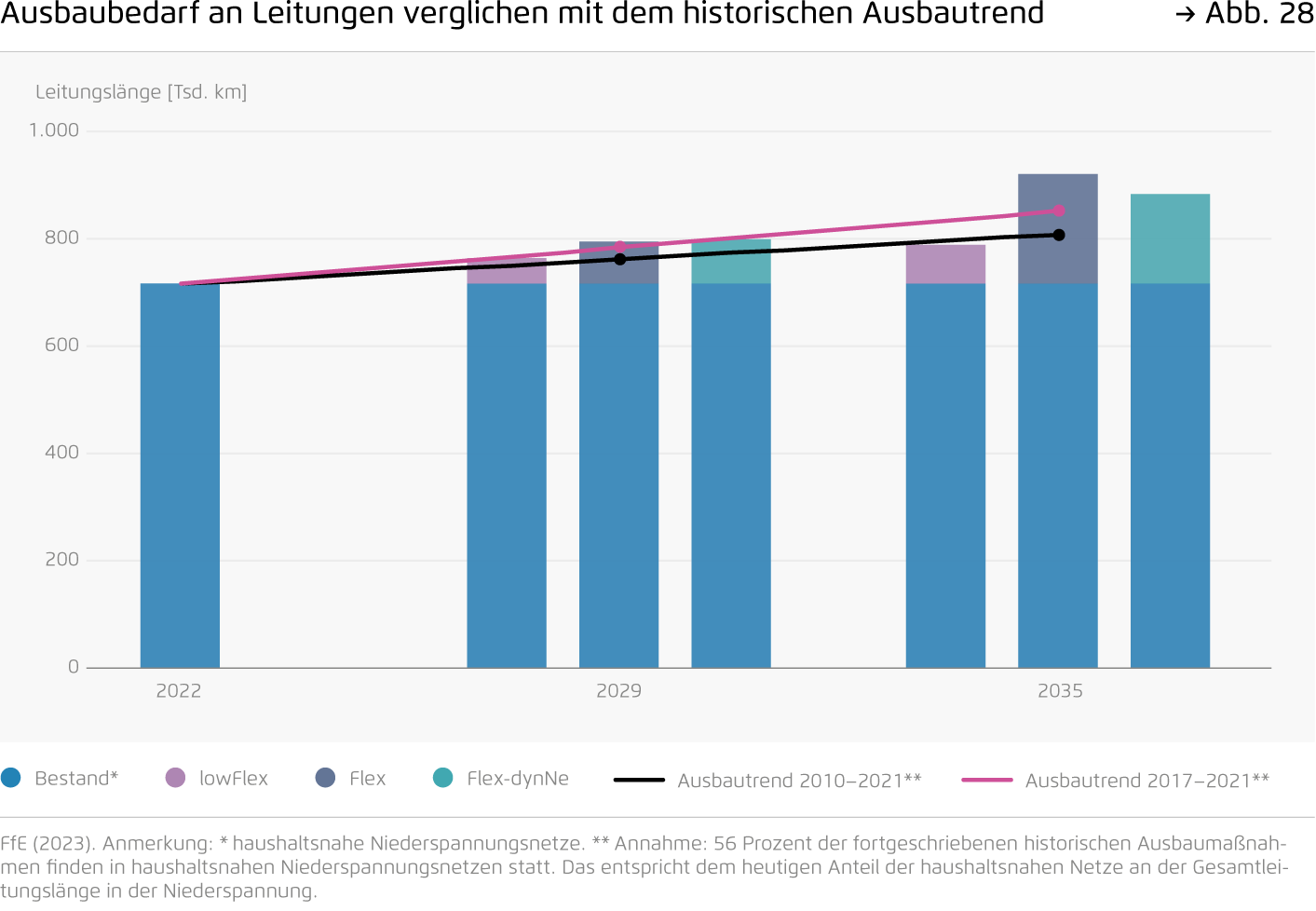Select the 2022 Bestand bar
Viewport: 1316px width, 911px height.
[x=180, y=475]
